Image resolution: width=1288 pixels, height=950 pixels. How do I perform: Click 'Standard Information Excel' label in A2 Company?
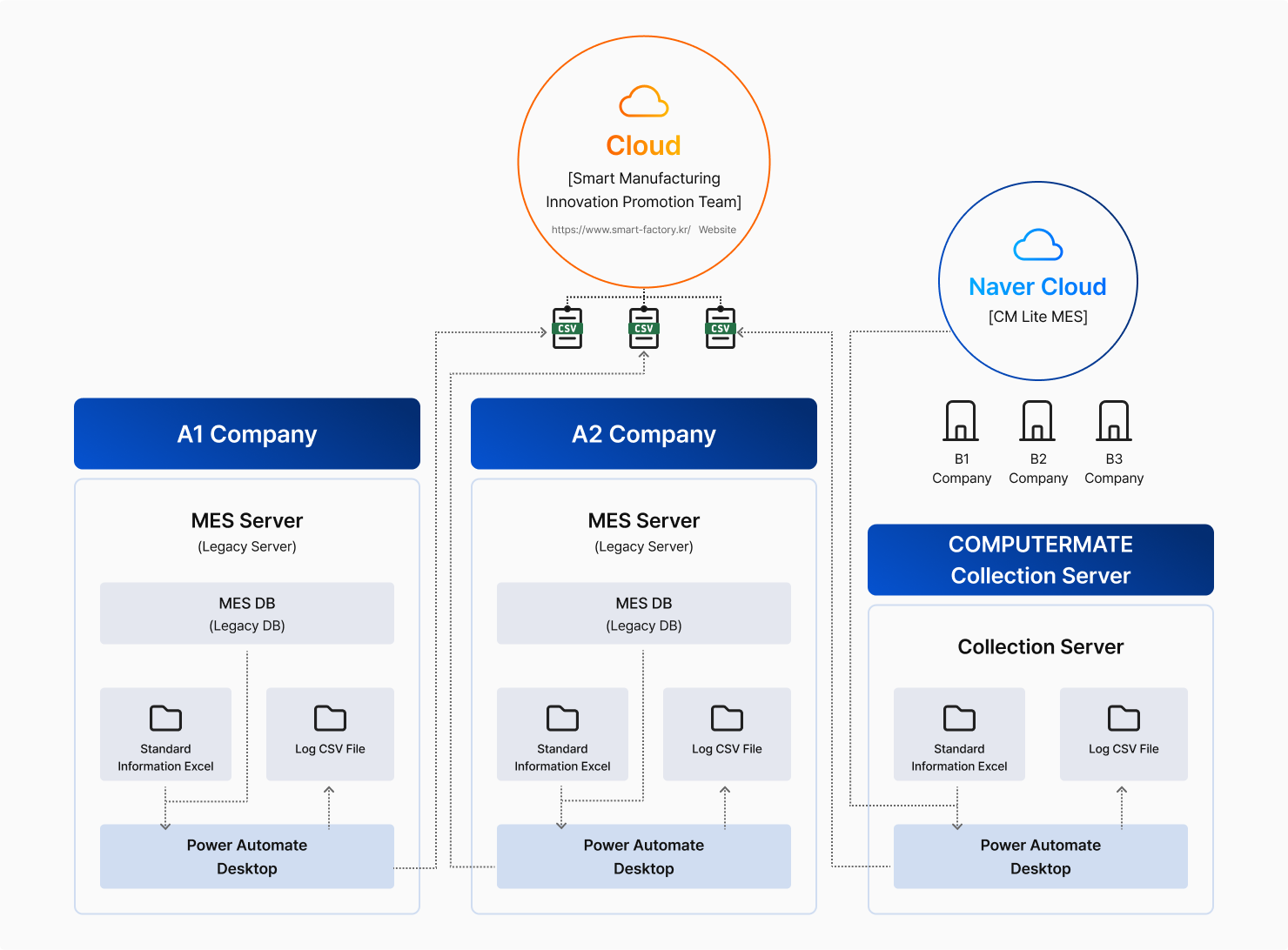point(562,758)
